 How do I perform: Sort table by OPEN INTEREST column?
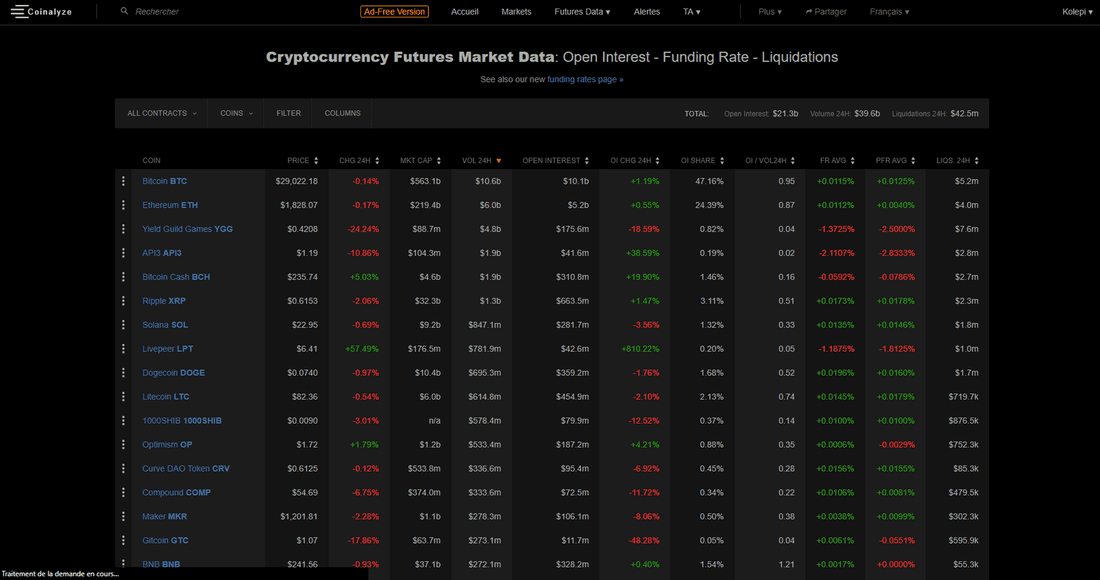[x=556, y=161]
